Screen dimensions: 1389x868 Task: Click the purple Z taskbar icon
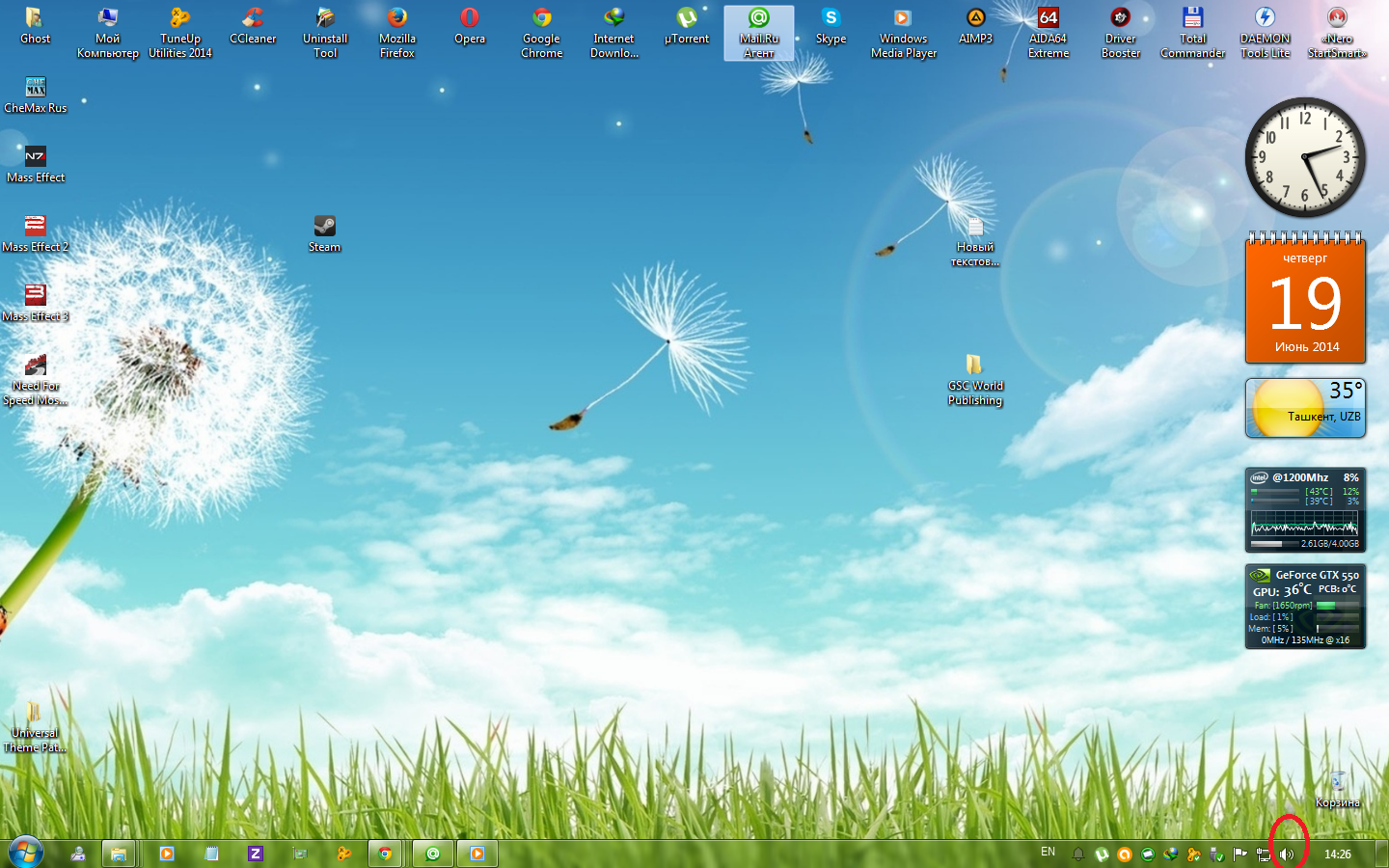tap(256, 854)
